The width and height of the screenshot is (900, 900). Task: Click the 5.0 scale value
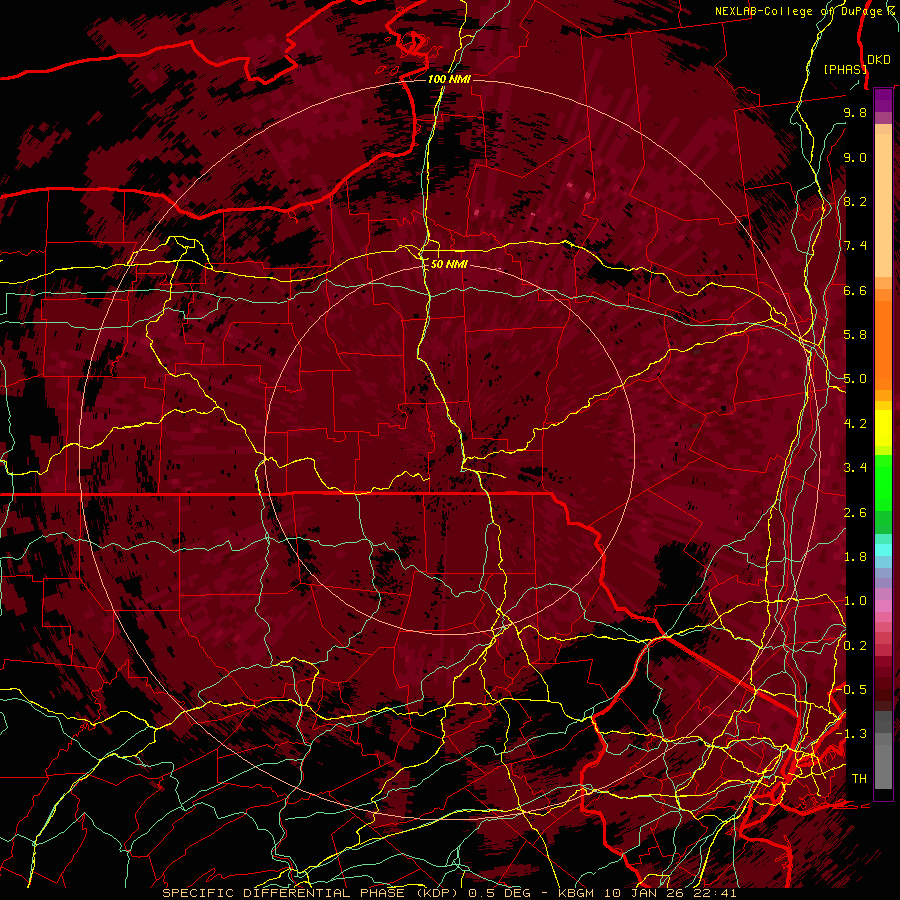point(855,379)
